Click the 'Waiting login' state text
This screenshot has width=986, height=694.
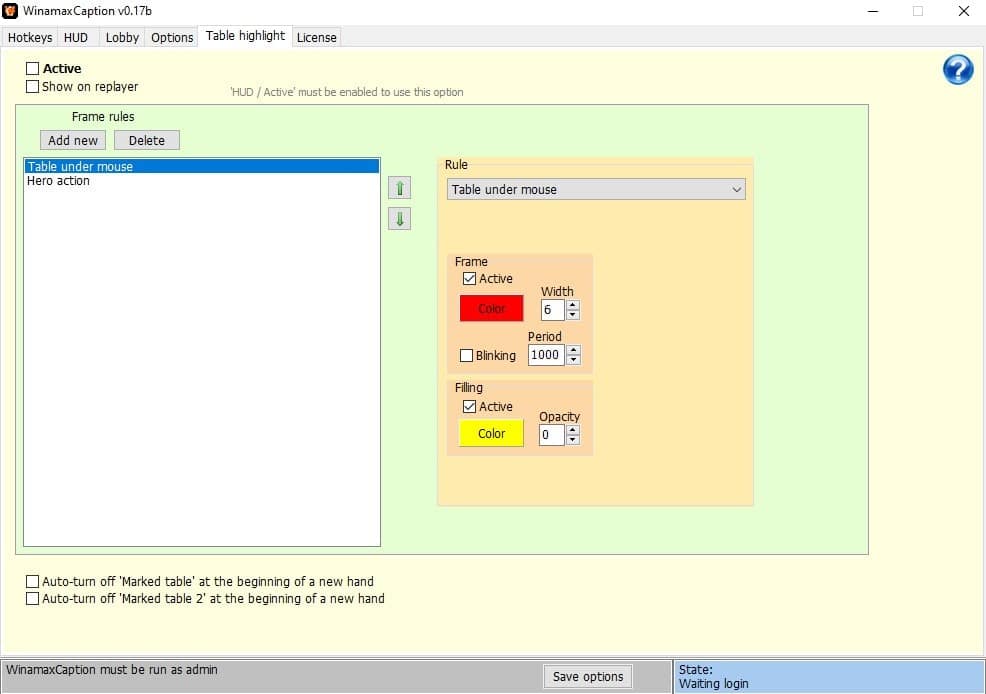click(714, 683)
